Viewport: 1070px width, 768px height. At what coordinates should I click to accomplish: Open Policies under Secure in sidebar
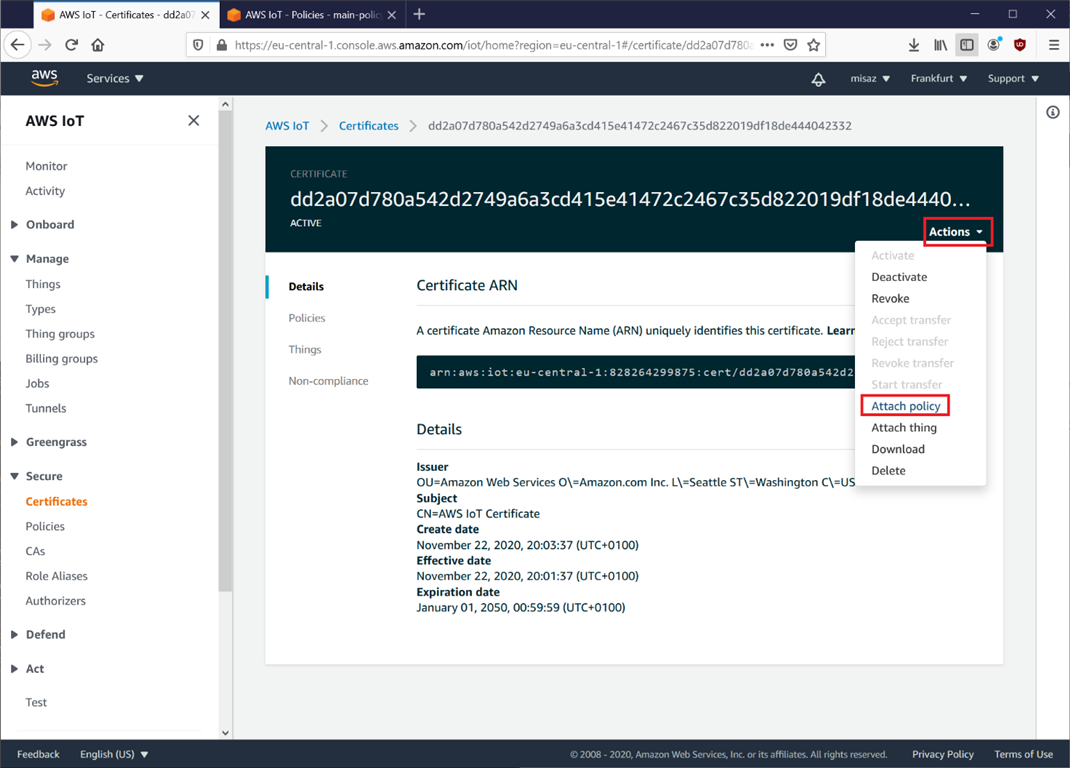click(x=45, y=526)
